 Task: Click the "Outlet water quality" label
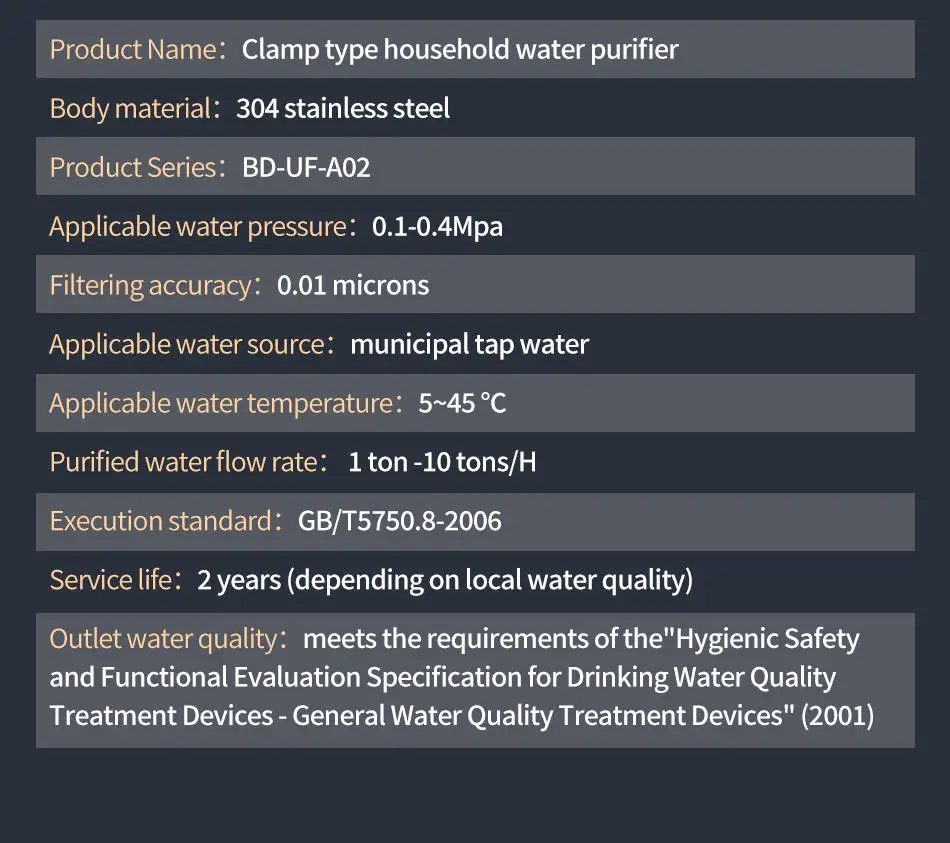(x=162, y=638)
